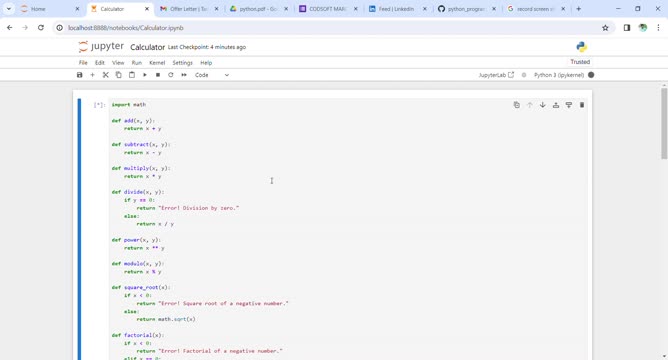Screen dimensions: 668x360
Task: Click the notebook vertical scrollbar thumb
Action: (x=664, y=124)
